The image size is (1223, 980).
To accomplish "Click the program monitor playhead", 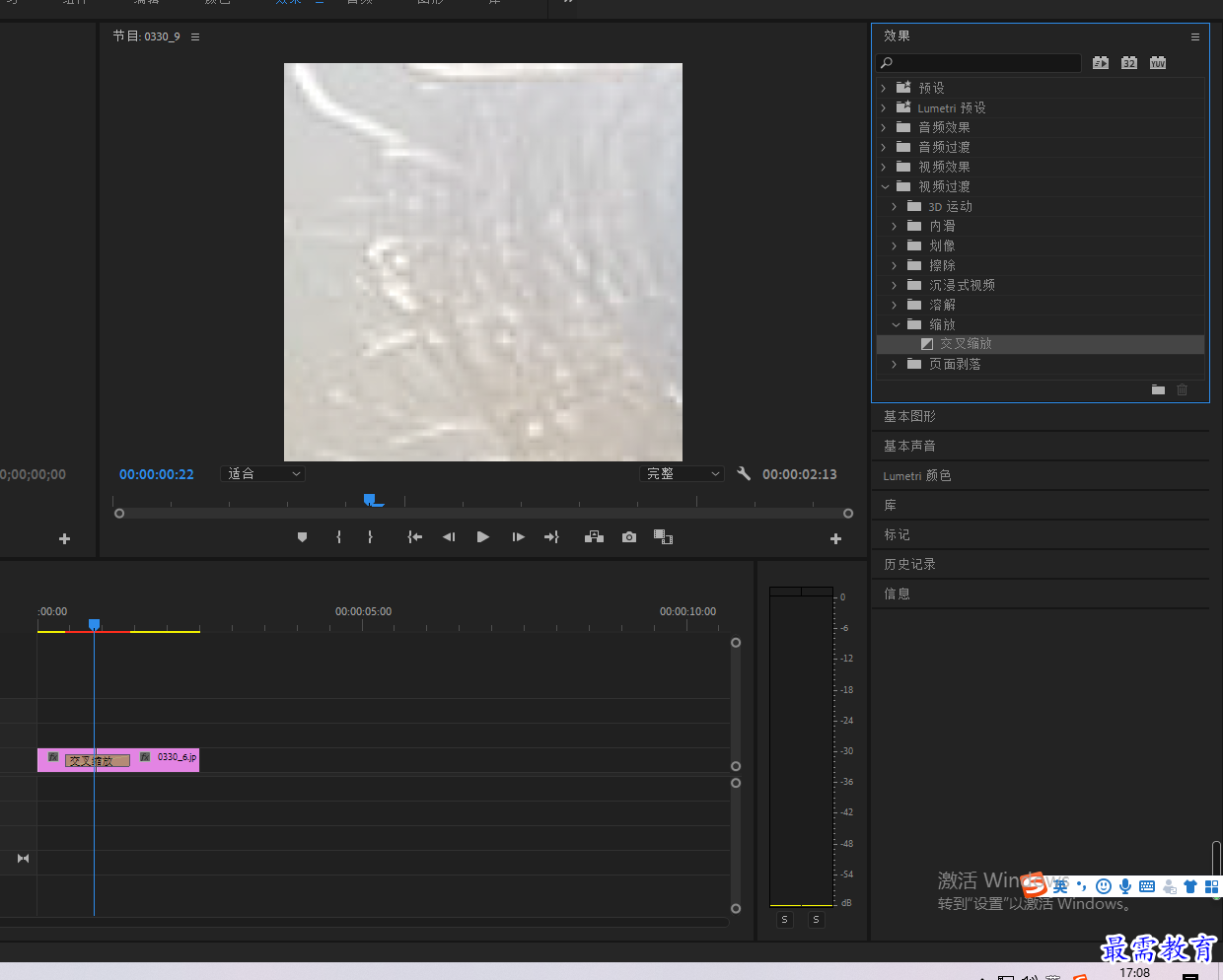I will (x=369, y=500).
